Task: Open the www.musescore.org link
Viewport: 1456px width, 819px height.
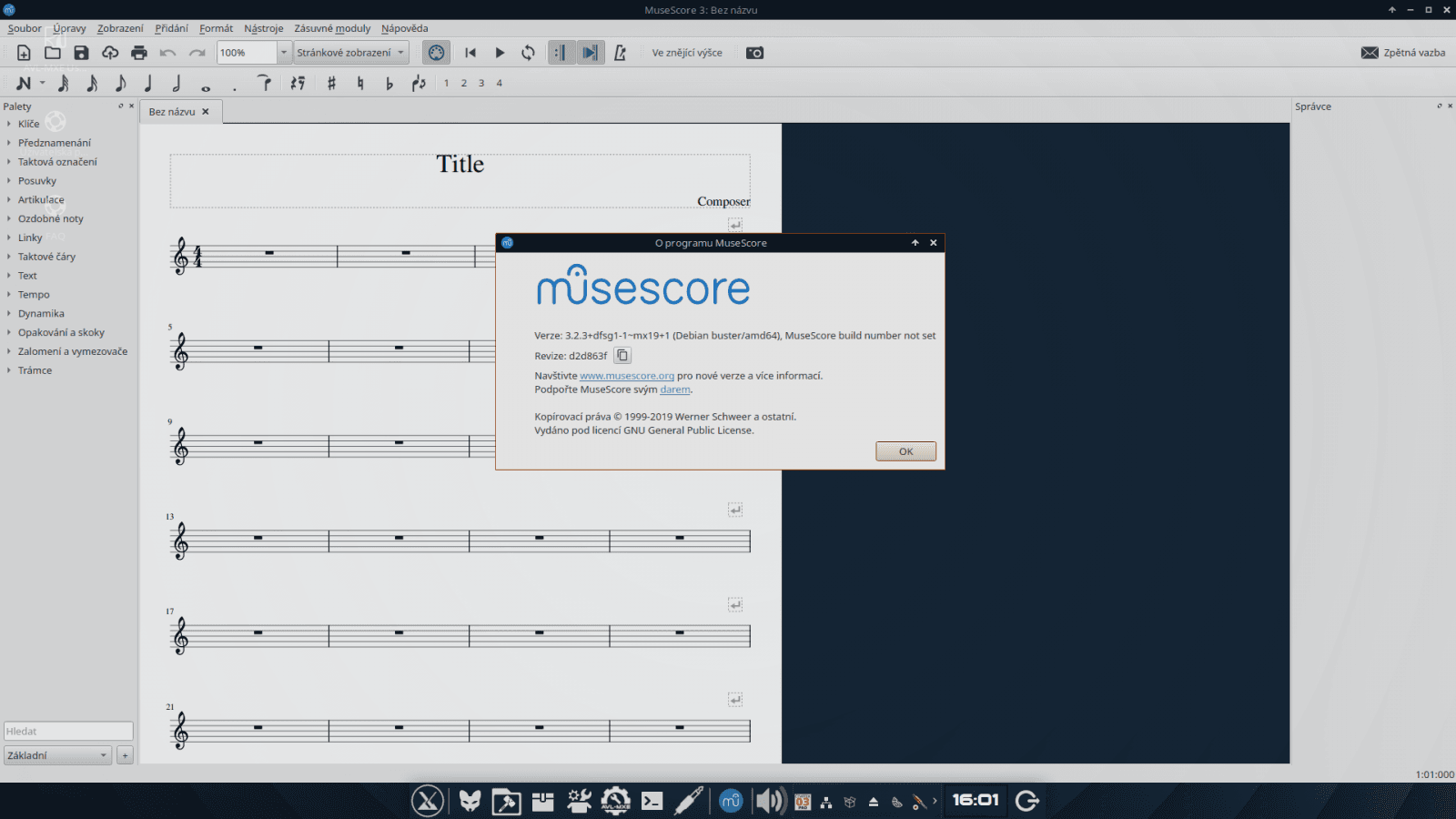Action: pos(627,376)
